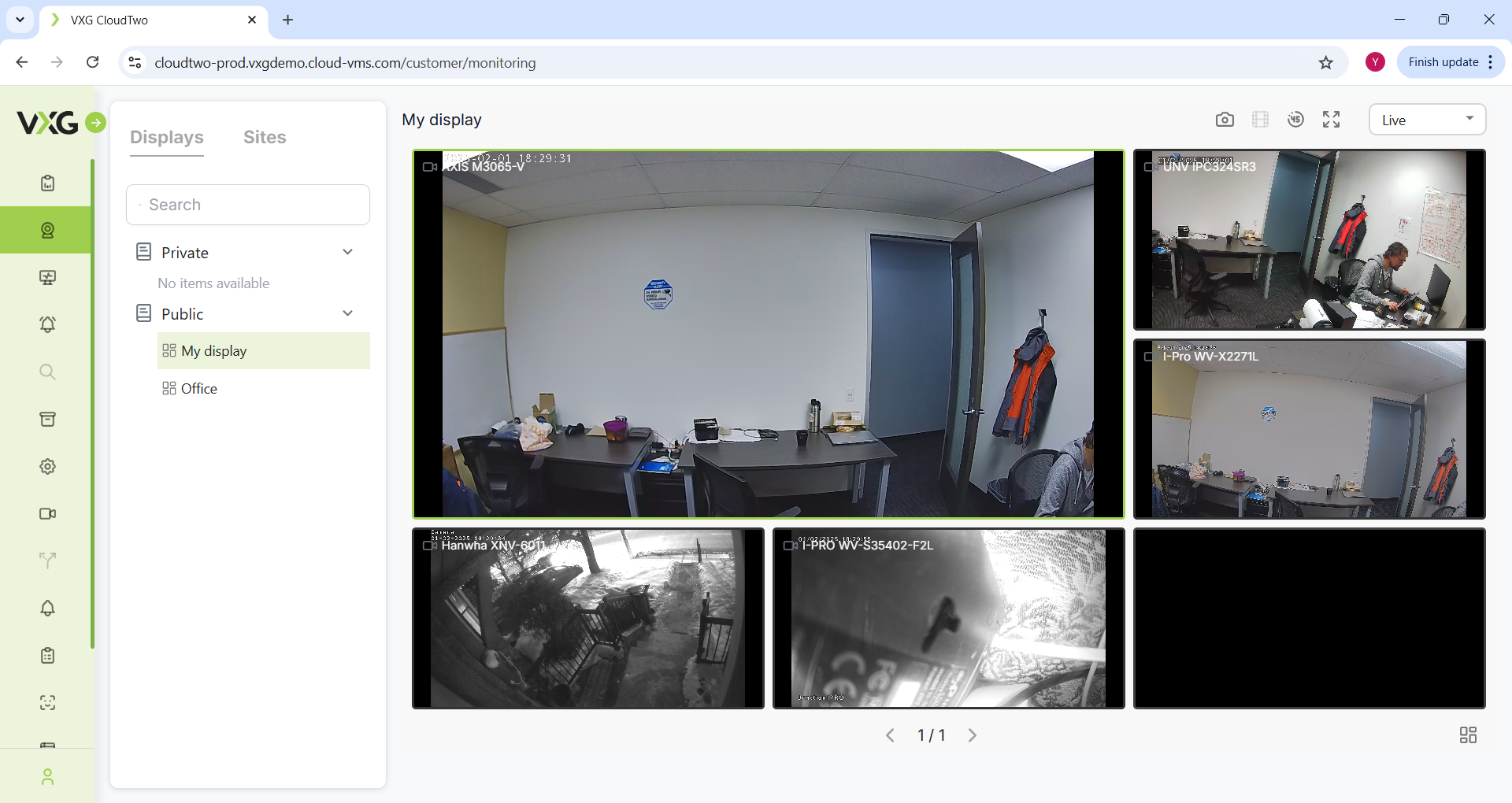This screenshot has height=803, width=1512.
Task: Open the grid layout selector icon
Action: tap(1468, 735)
